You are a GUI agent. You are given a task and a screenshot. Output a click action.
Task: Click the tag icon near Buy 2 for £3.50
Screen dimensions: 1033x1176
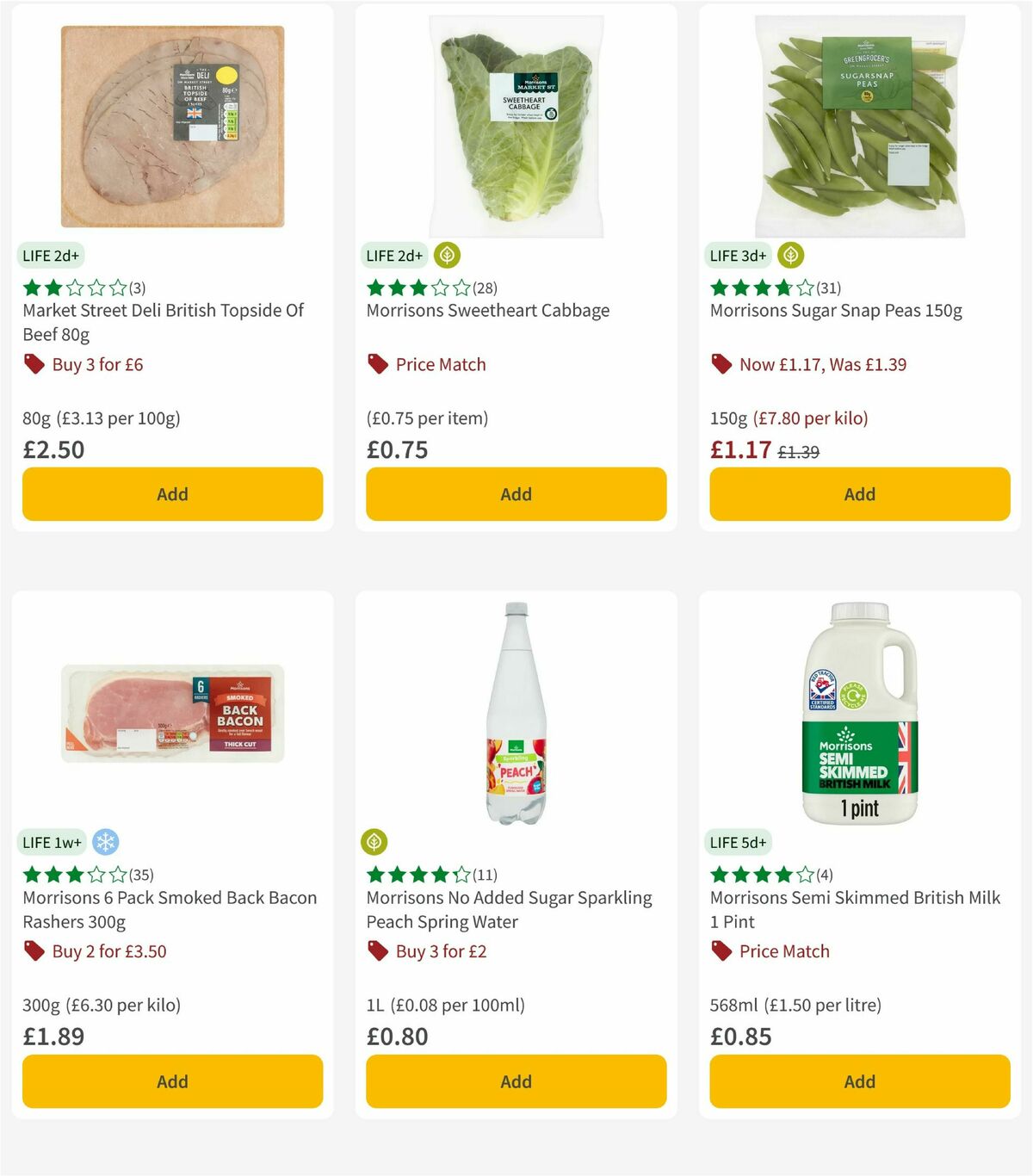coord(34,951)
